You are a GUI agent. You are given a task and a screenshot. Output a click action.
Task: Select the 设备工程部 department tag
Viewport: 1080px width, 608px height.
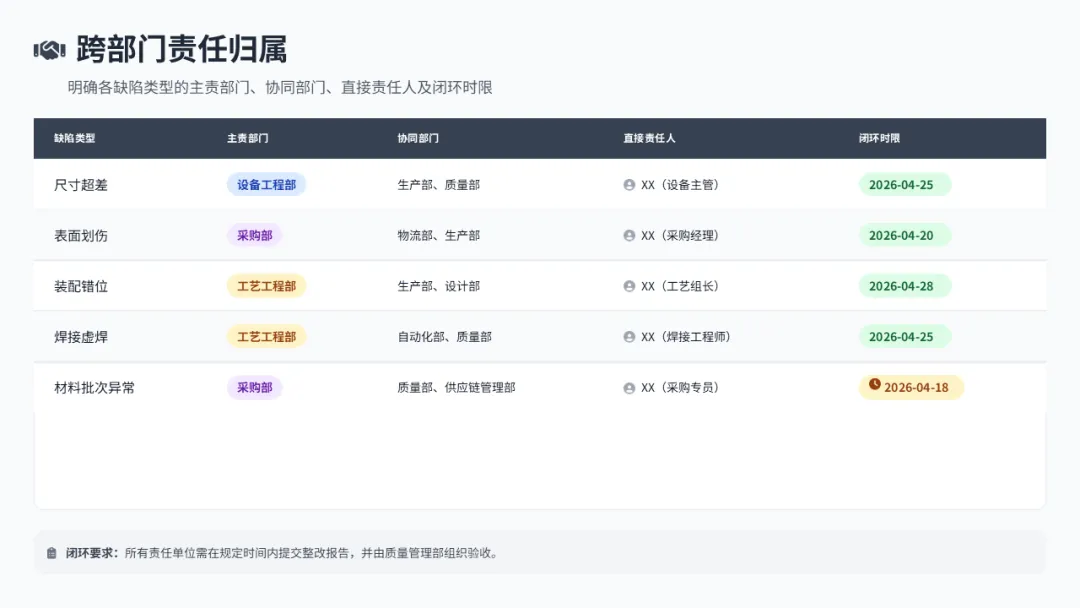click(x=267, y=185)
